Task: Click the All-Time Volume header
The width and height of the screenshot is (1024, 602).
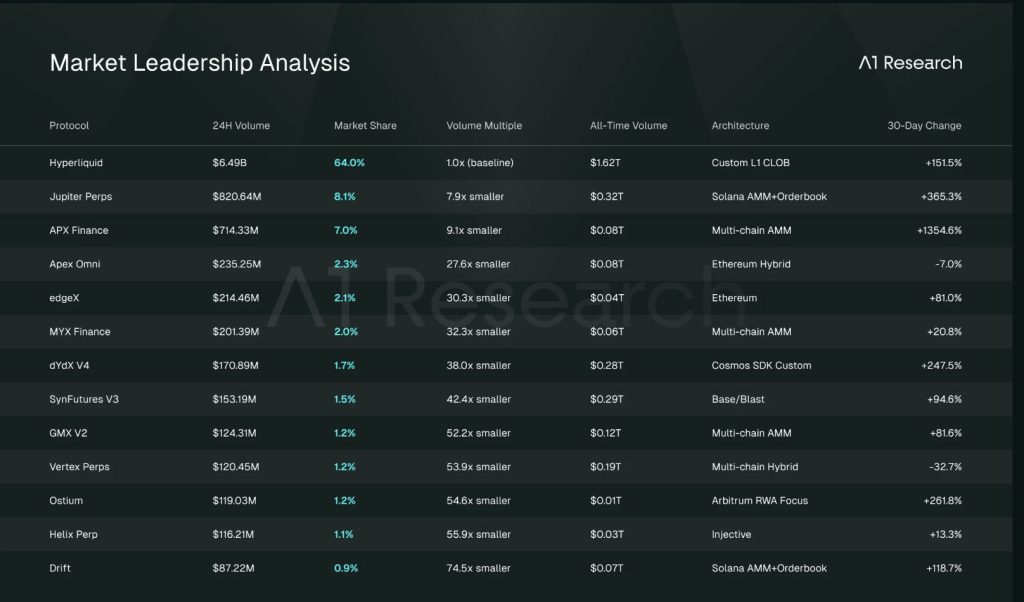Action: [628, 126]
